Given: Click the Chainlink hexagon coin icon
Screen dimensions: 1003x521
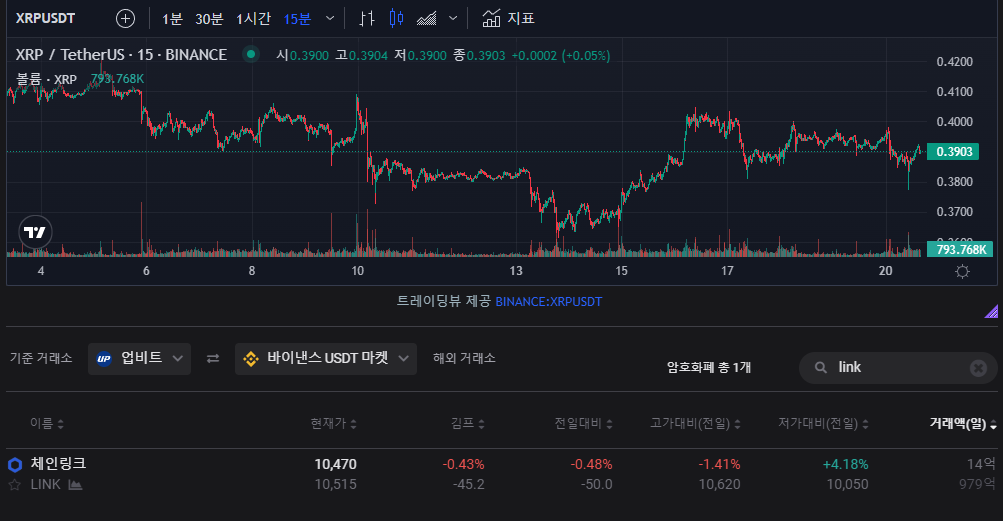Looking at the screenshot, I should tap(15, 465).
